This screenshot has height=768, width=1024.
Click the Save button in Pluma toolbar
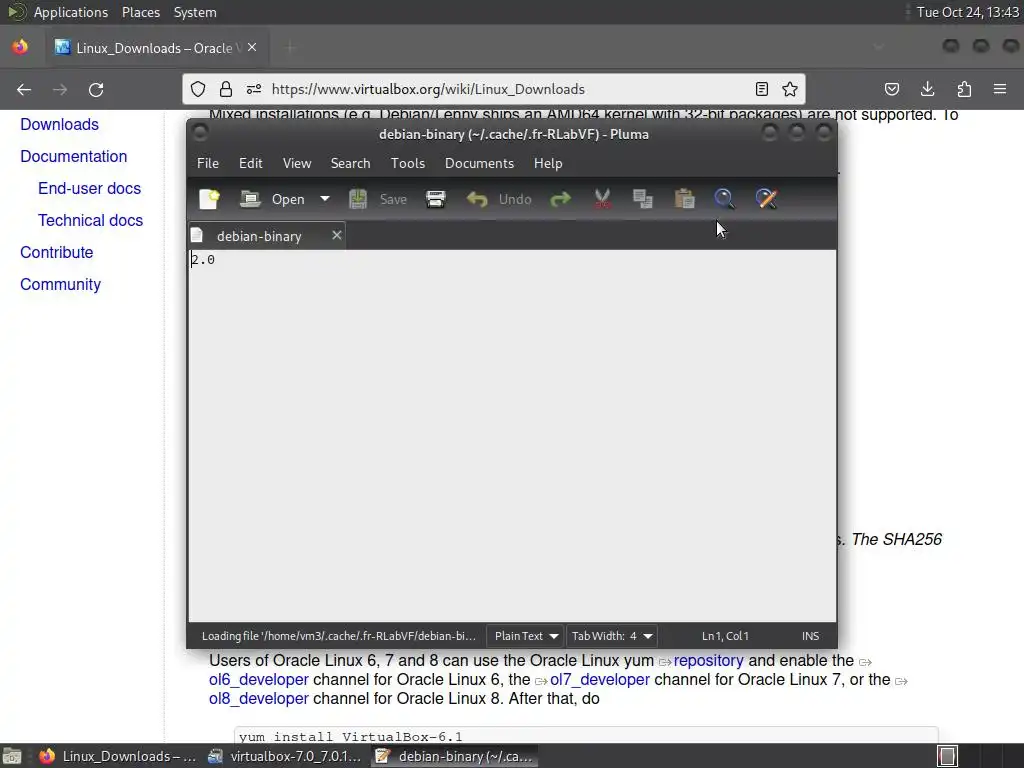click(x=377, y=199)
